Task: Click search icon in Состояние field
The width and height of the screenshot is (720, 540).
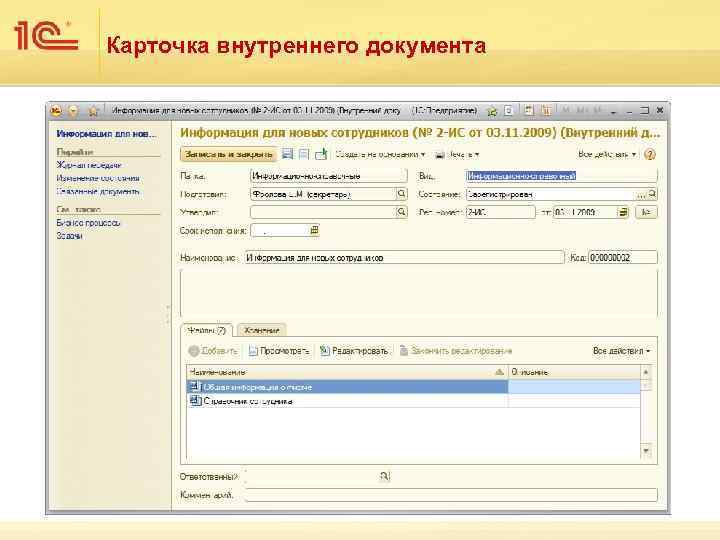Action: (x=652, y=194)
